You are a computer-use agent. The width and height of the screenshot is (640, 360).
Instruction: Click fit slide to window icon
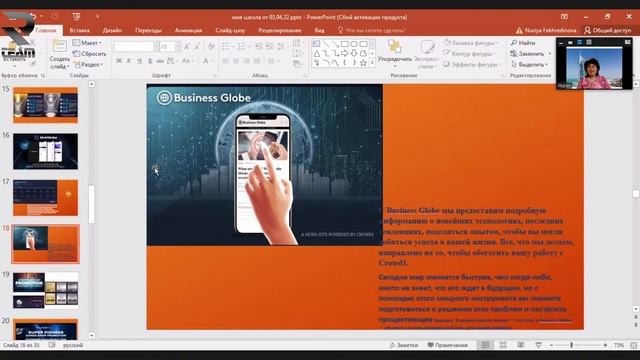point(633,345)
